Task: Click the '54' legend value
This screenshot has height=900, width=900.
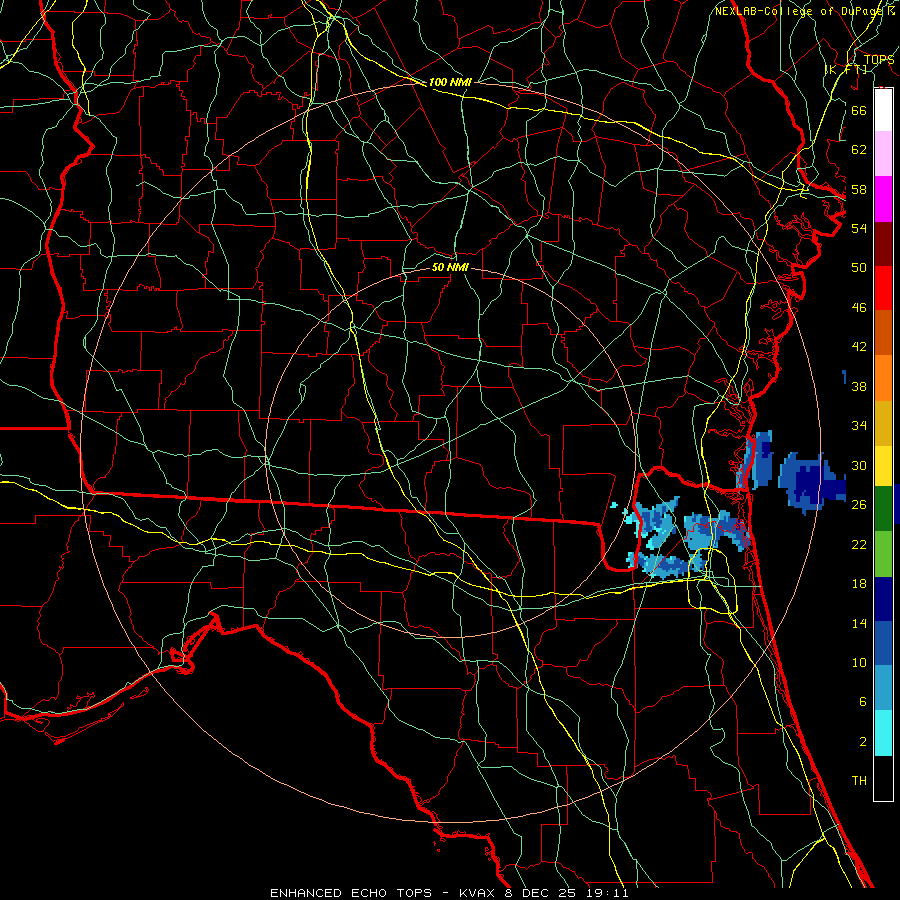Action: [x=859, y=228]
